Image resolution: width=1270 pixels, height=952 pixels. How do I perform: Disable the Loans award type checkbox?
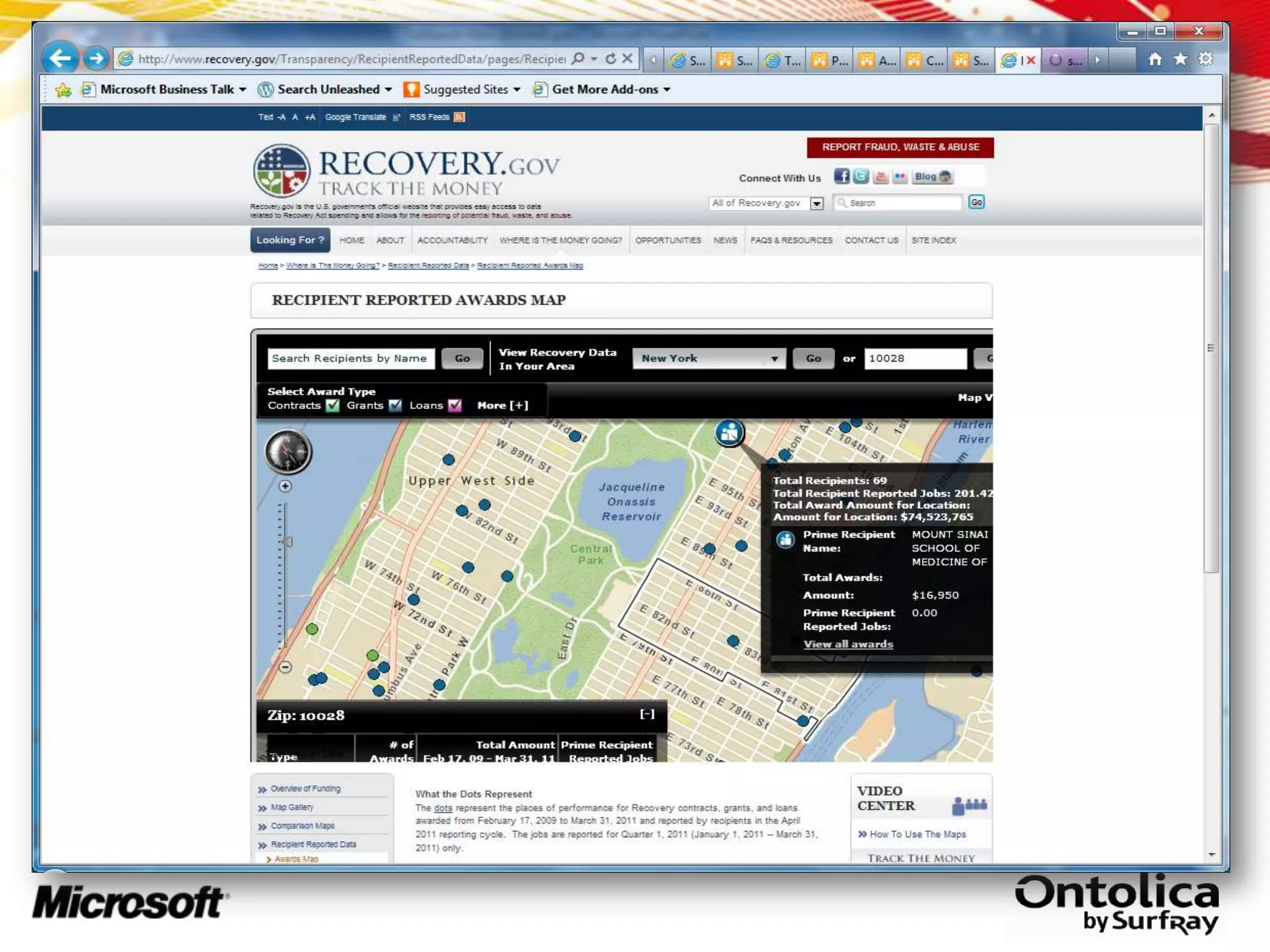(455, 405)
